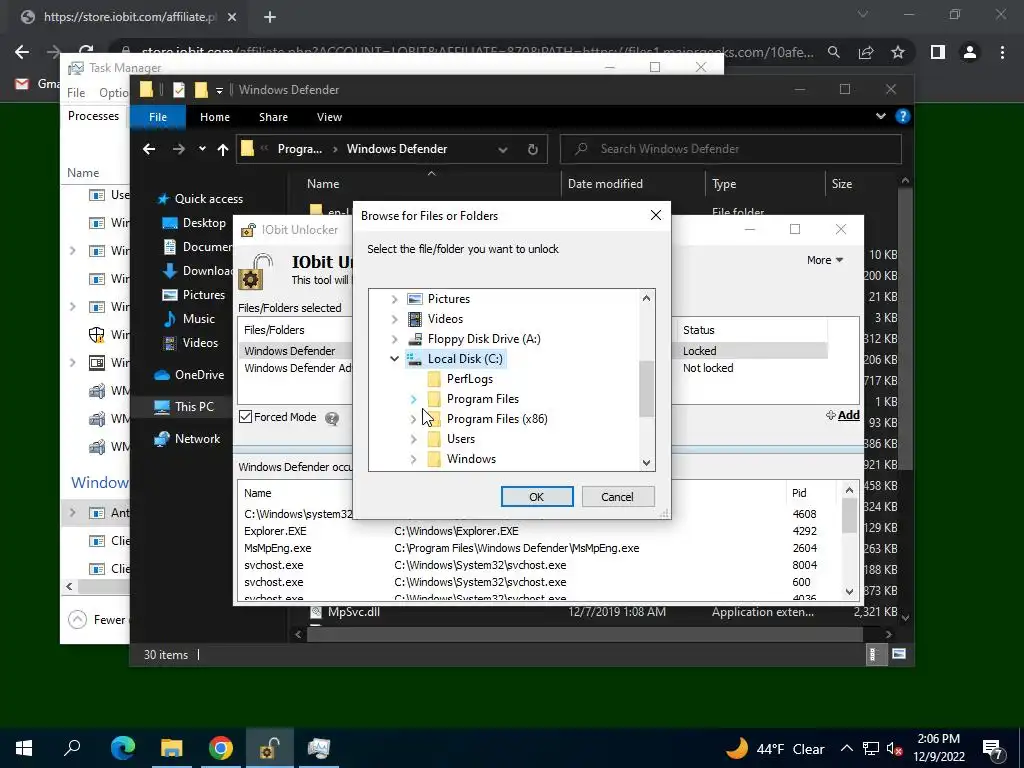Expand the Floppy Disk Drive (A:) node
Viewport: 1024px width, 768px height.
coord(394,339)
